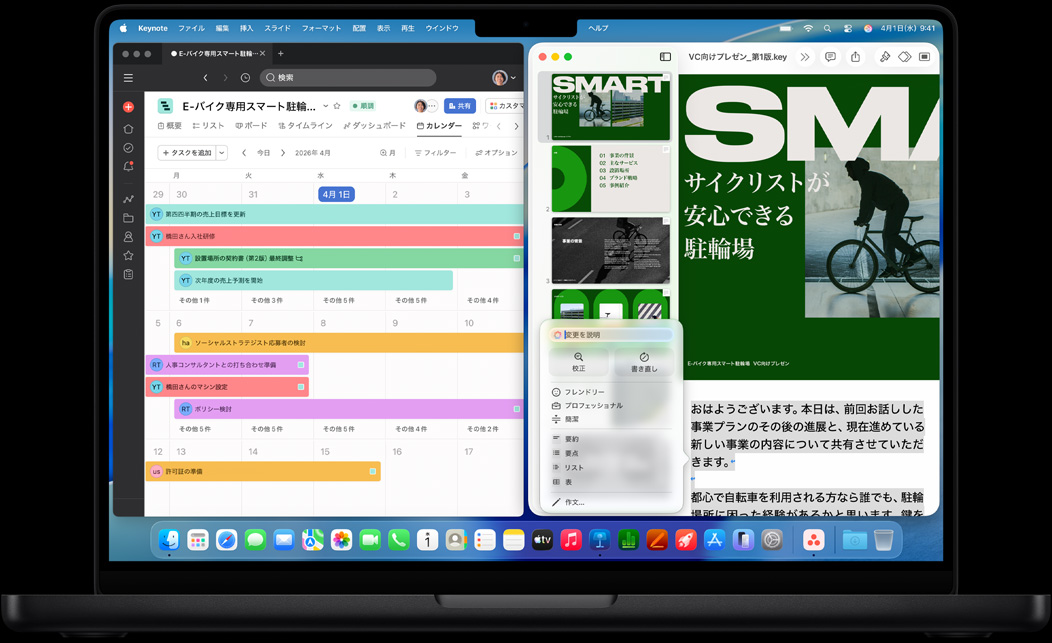
Task: Click the 共有 share button in Asana
Action: (460, 105)
